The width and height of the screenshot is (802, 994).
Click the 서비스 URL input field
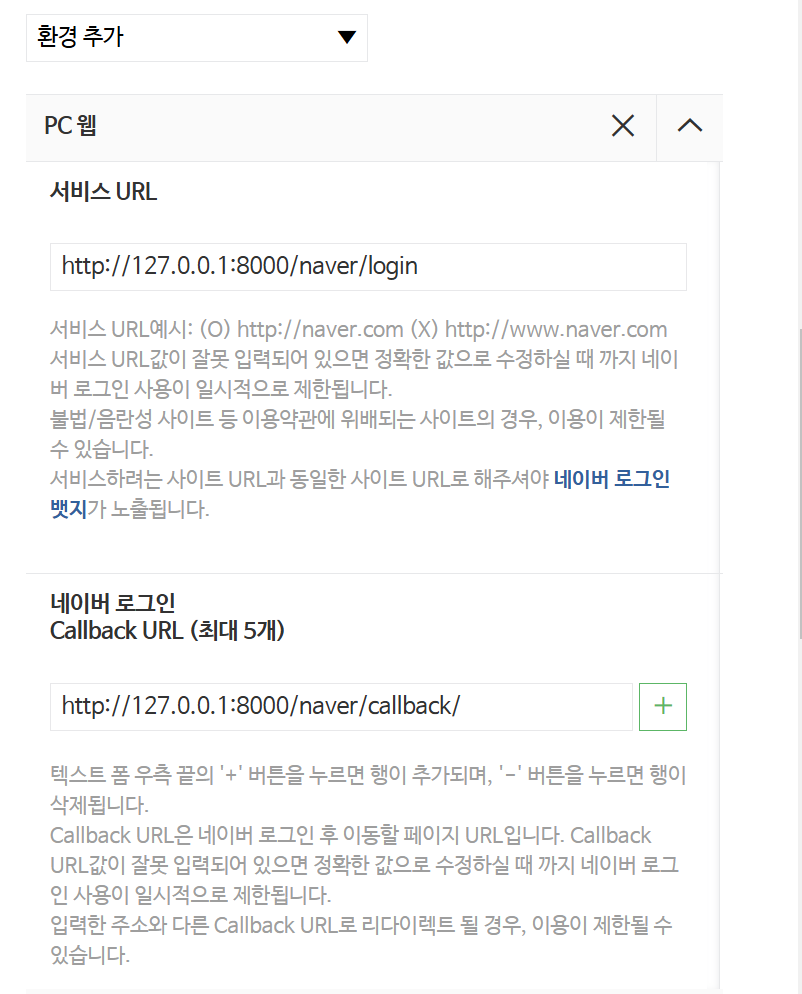pyautogui.click(x=368, y=267)
